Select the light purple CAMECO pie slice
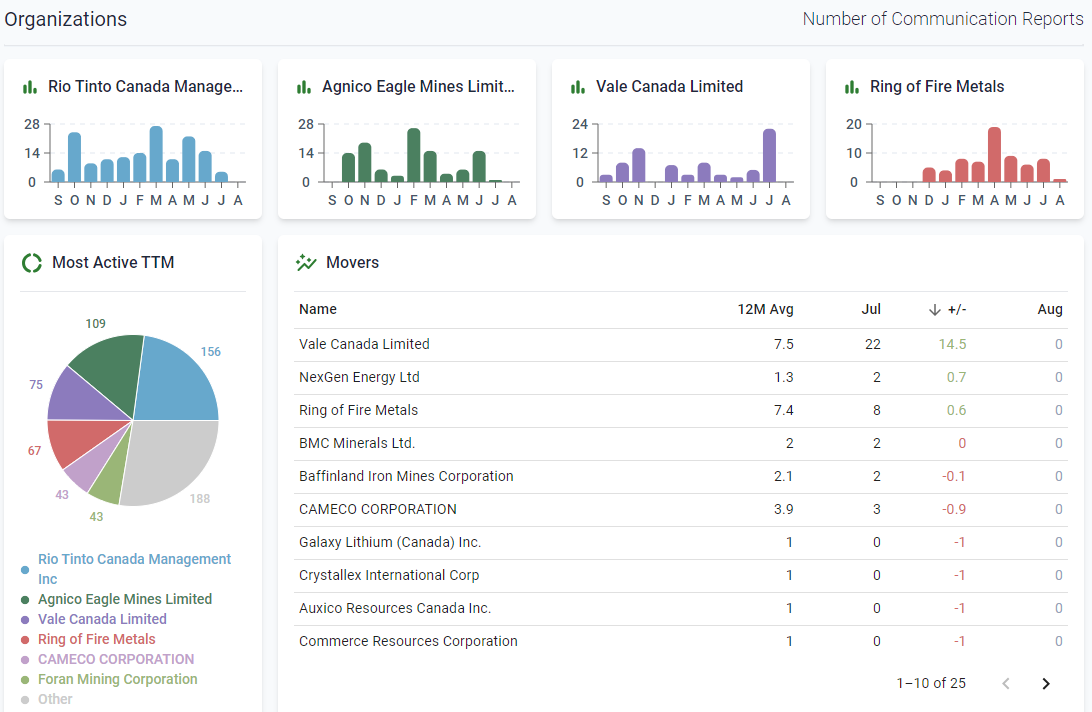Image resolution: width=1092 pixels, height=712 pixels. pos(91,472)
